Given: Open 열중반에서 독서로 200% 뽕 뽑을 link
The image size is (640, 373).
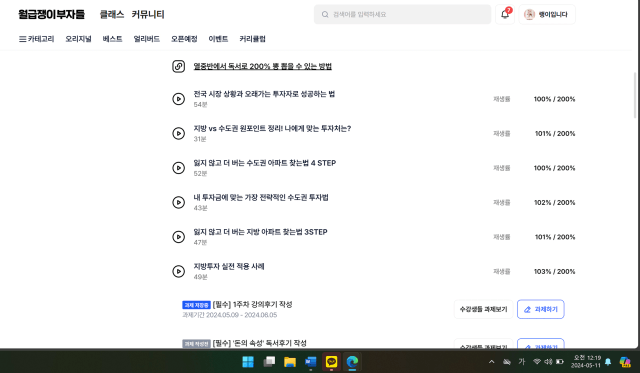Looking at the screenshot, I should pyautogui.click(x=262, y=66).
